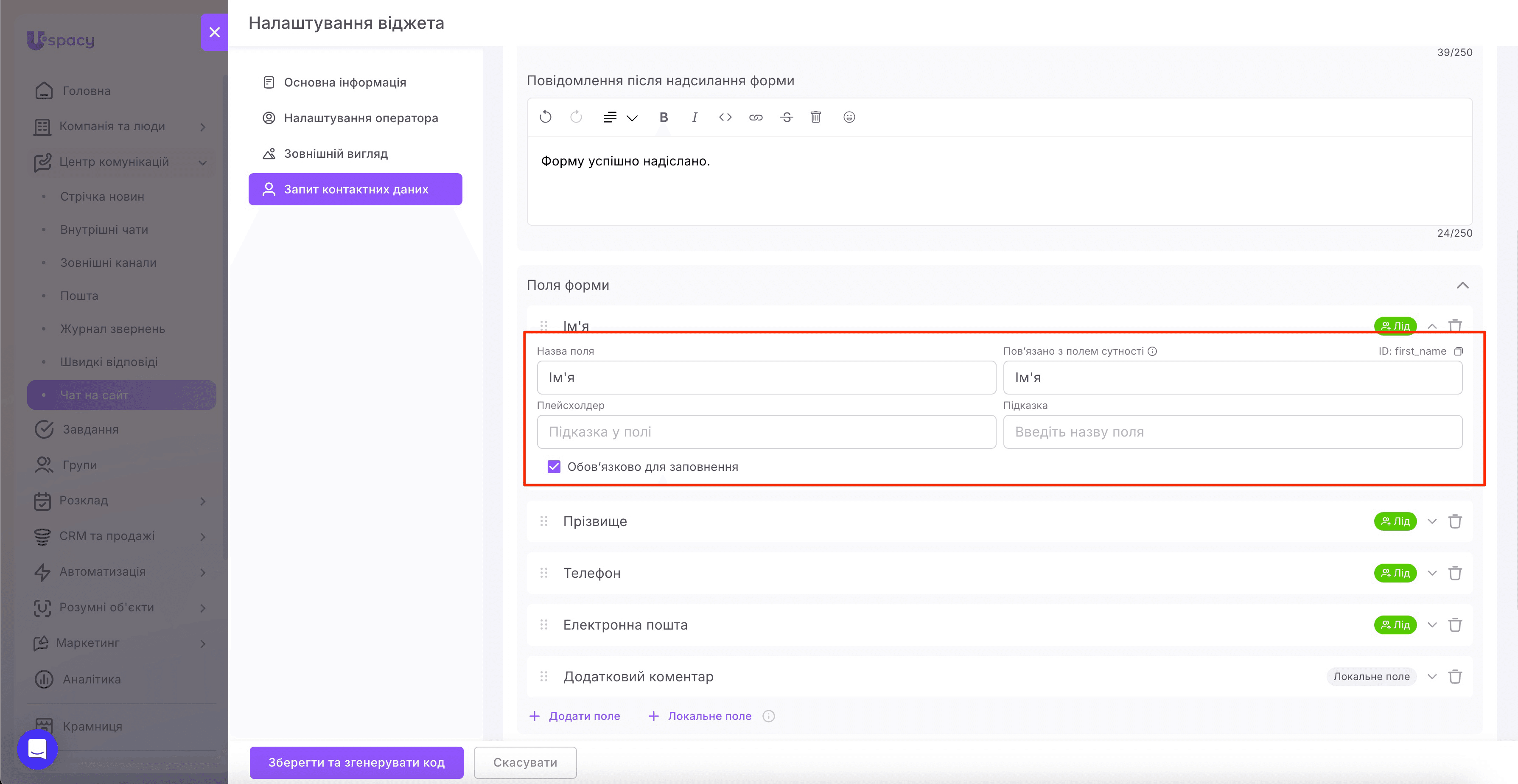The height and width of the screenshot is (784, 1518).
Task: Copy the first_name ID
Action: coord(1458,351)
